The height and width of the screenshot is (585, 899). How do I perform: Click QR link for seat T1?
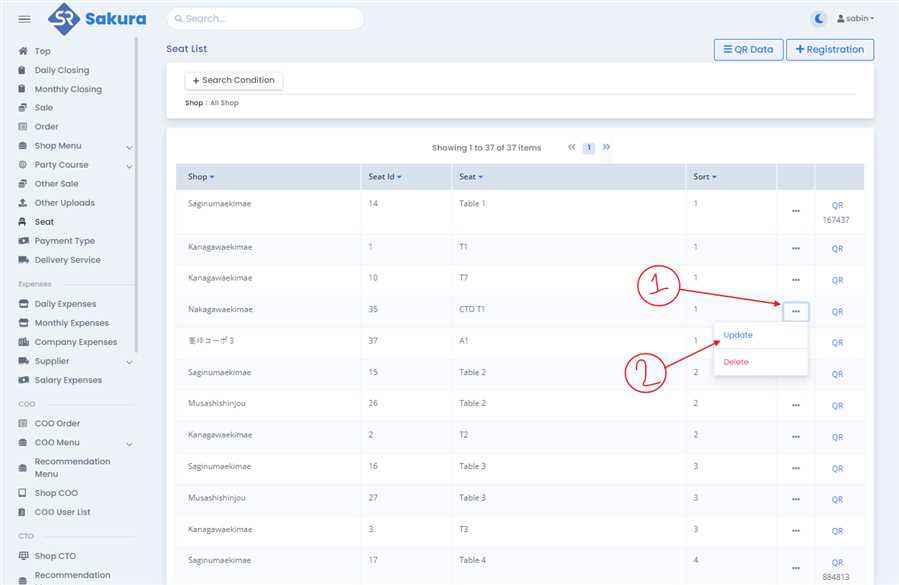(837, 249)
